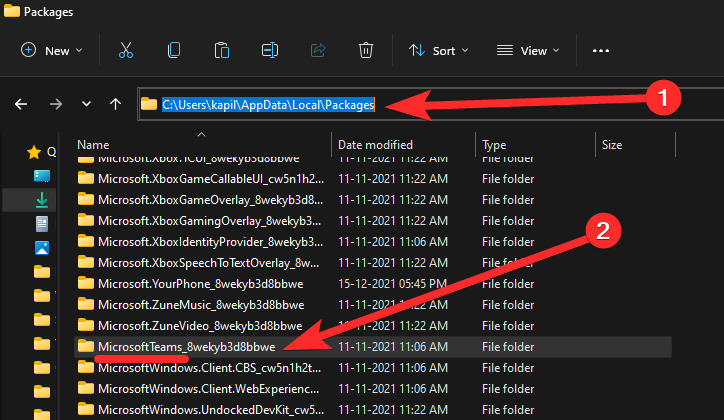Click the Rename toolbar icon
Screen dimensions: 724x420
pyautogui.click(x=270, y=50)
